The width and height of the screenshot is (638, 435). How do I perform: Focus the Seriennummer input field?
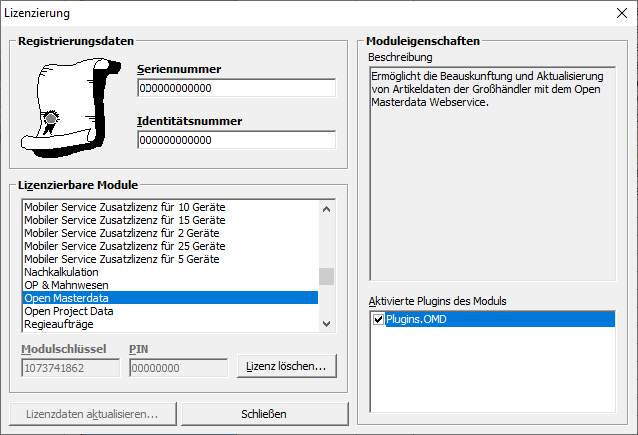click(x=236, y=88)
